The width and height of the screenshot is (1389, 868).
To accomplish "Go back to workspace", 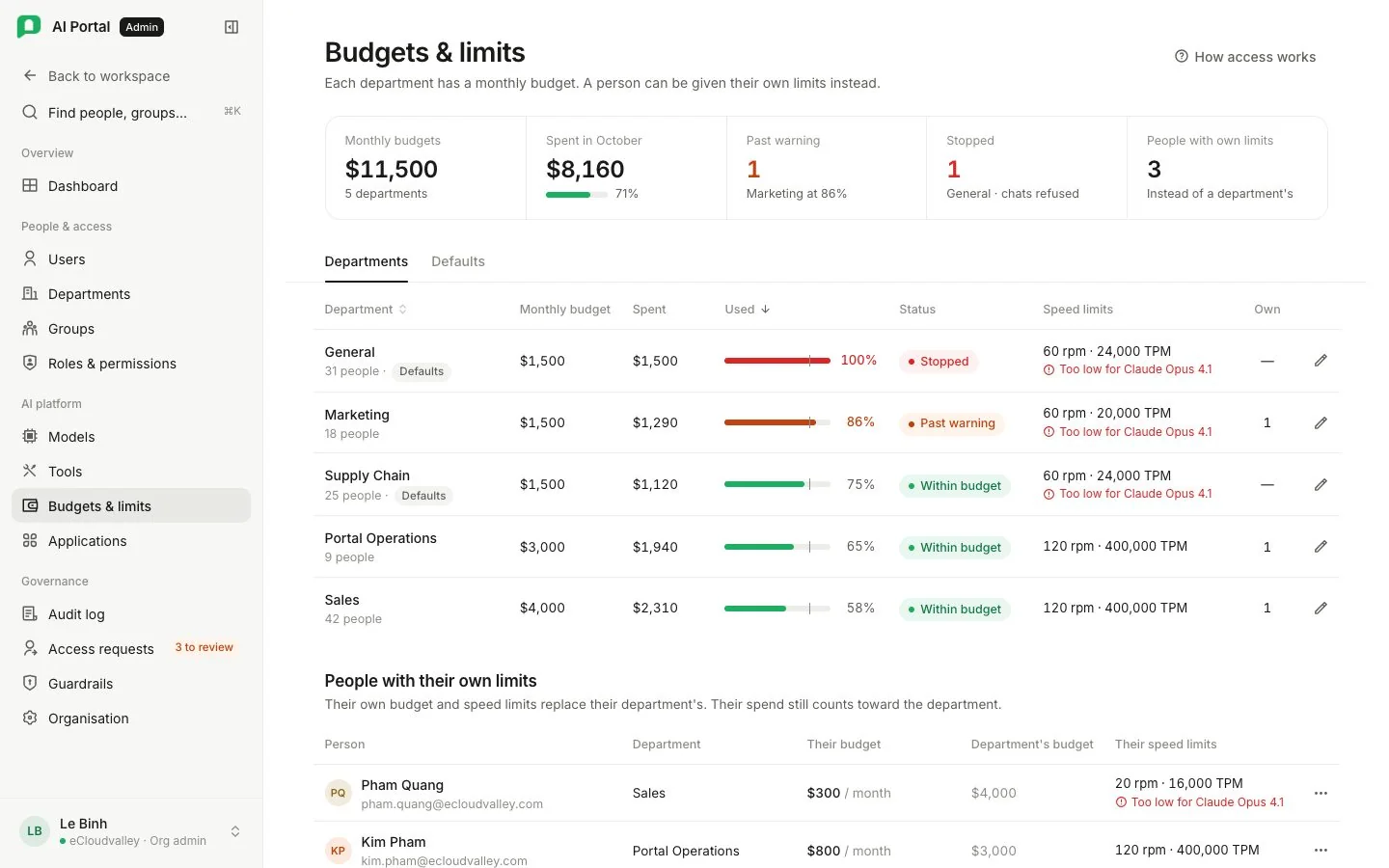I will click(x=131, y=76).
